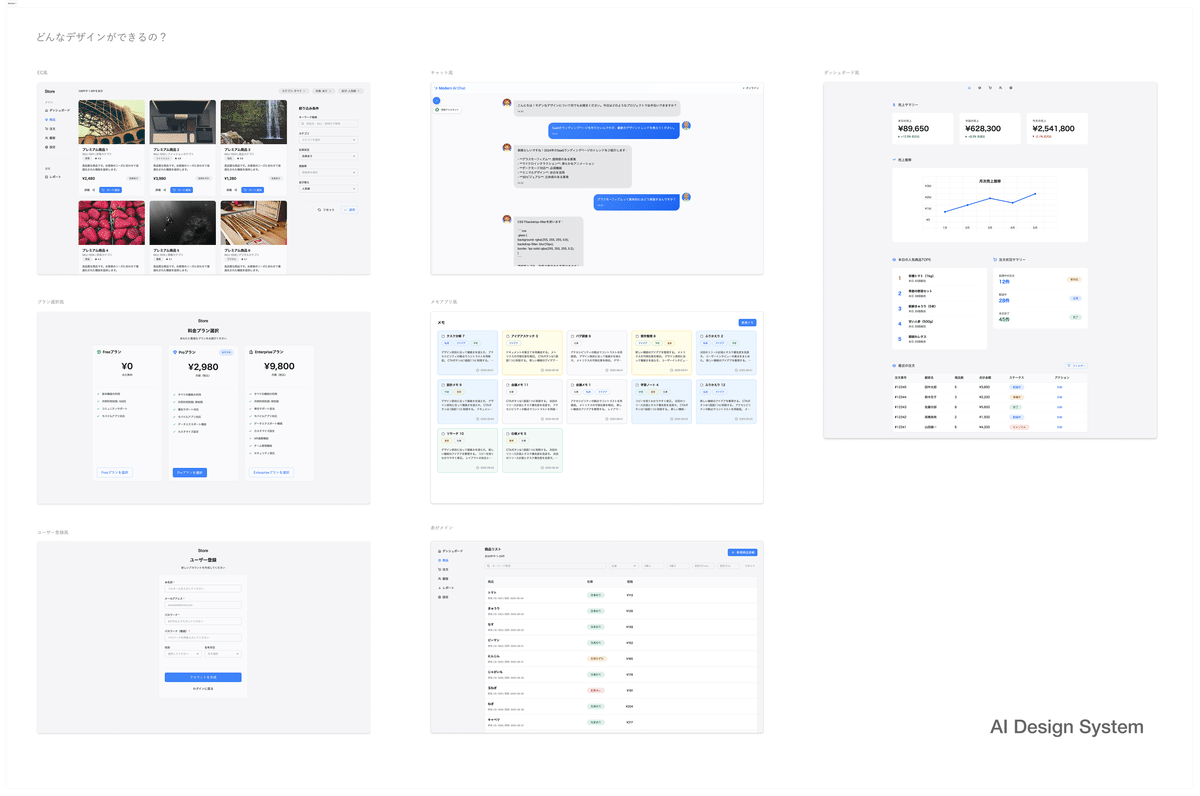Click ピーマン row in admin product list
Image resolution: width=1200 pixels, height=796 pixels.
click(621, 643)
